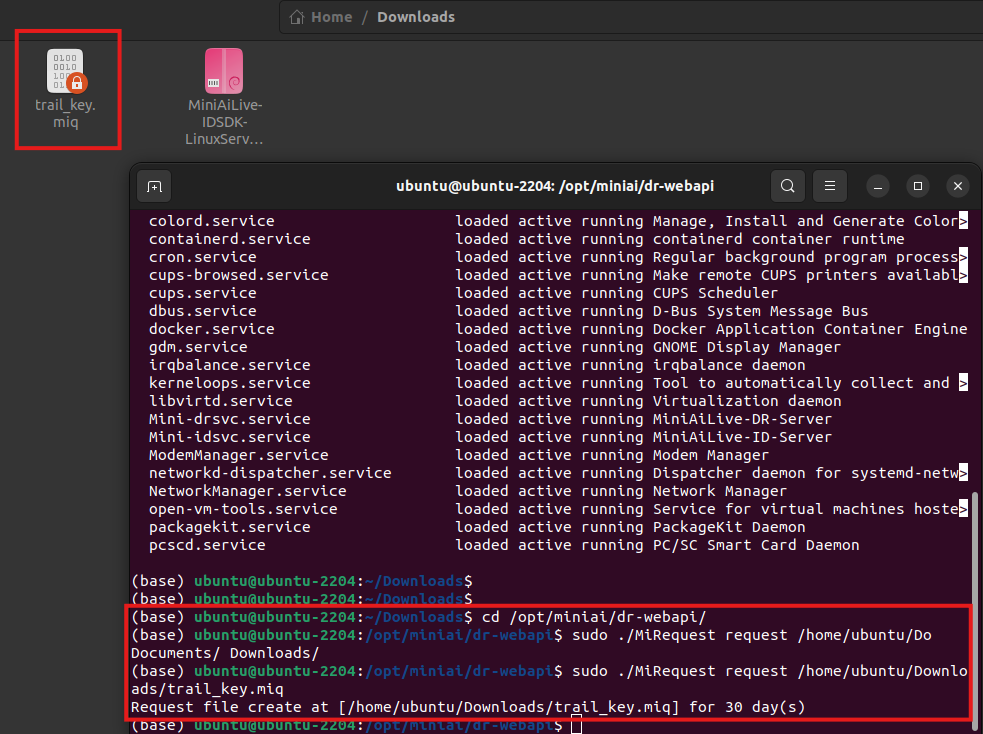Screen dimensions: 983x734
Task: Click the Home icon in path bar
Action: [x=297, y=17]
